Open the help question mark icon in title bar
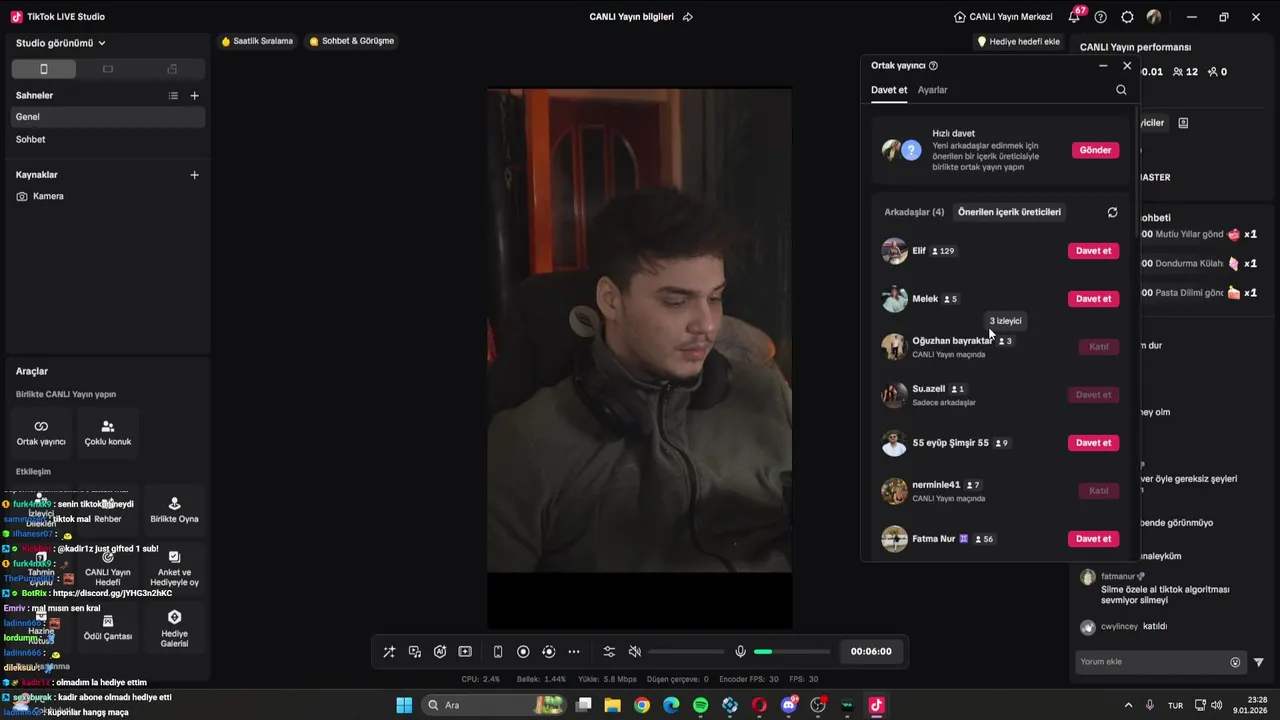 [x=1101, y=17]
